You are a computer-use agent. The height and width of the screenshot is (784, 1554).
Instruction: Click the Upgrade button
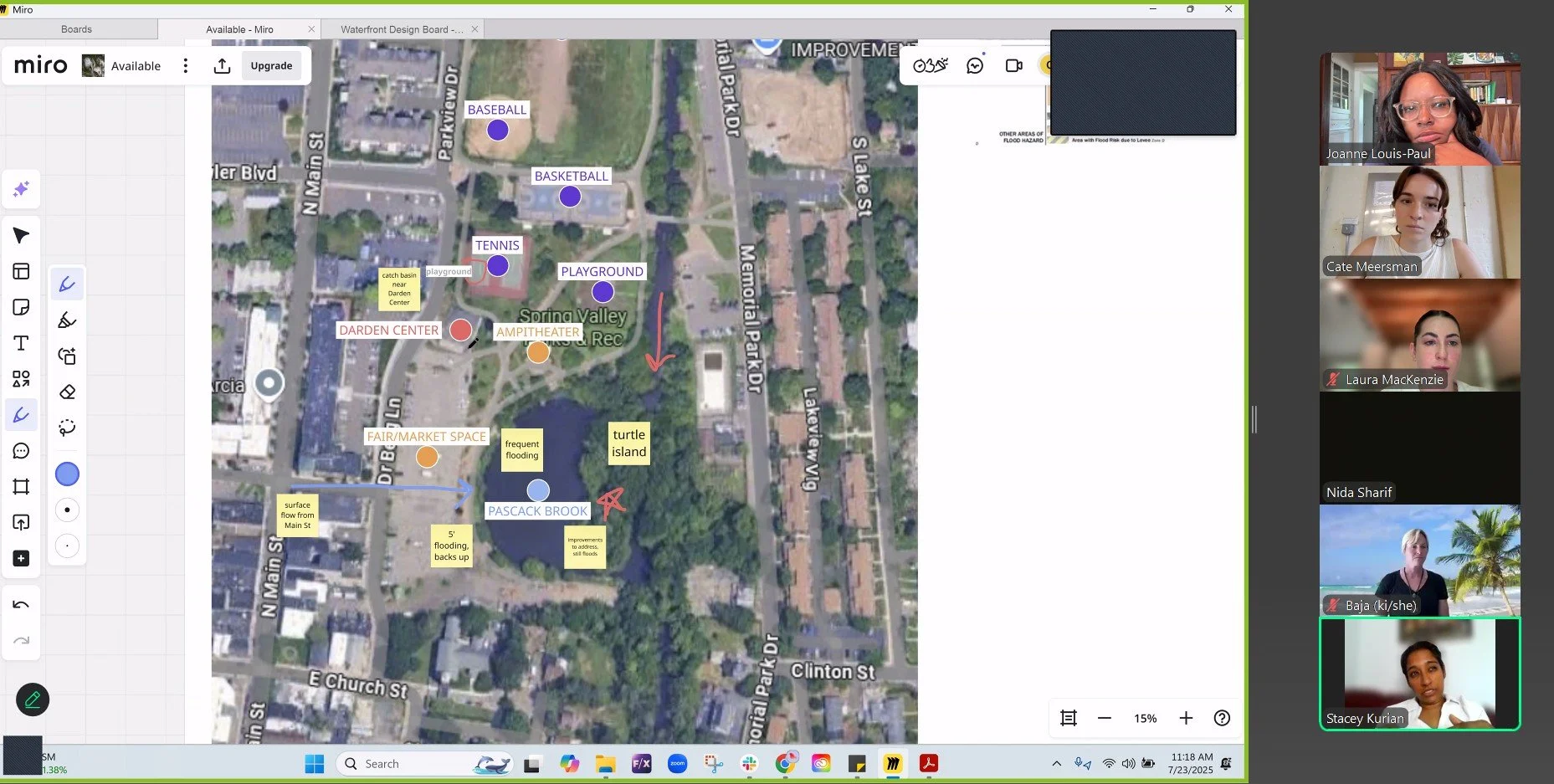pos(271,65)
